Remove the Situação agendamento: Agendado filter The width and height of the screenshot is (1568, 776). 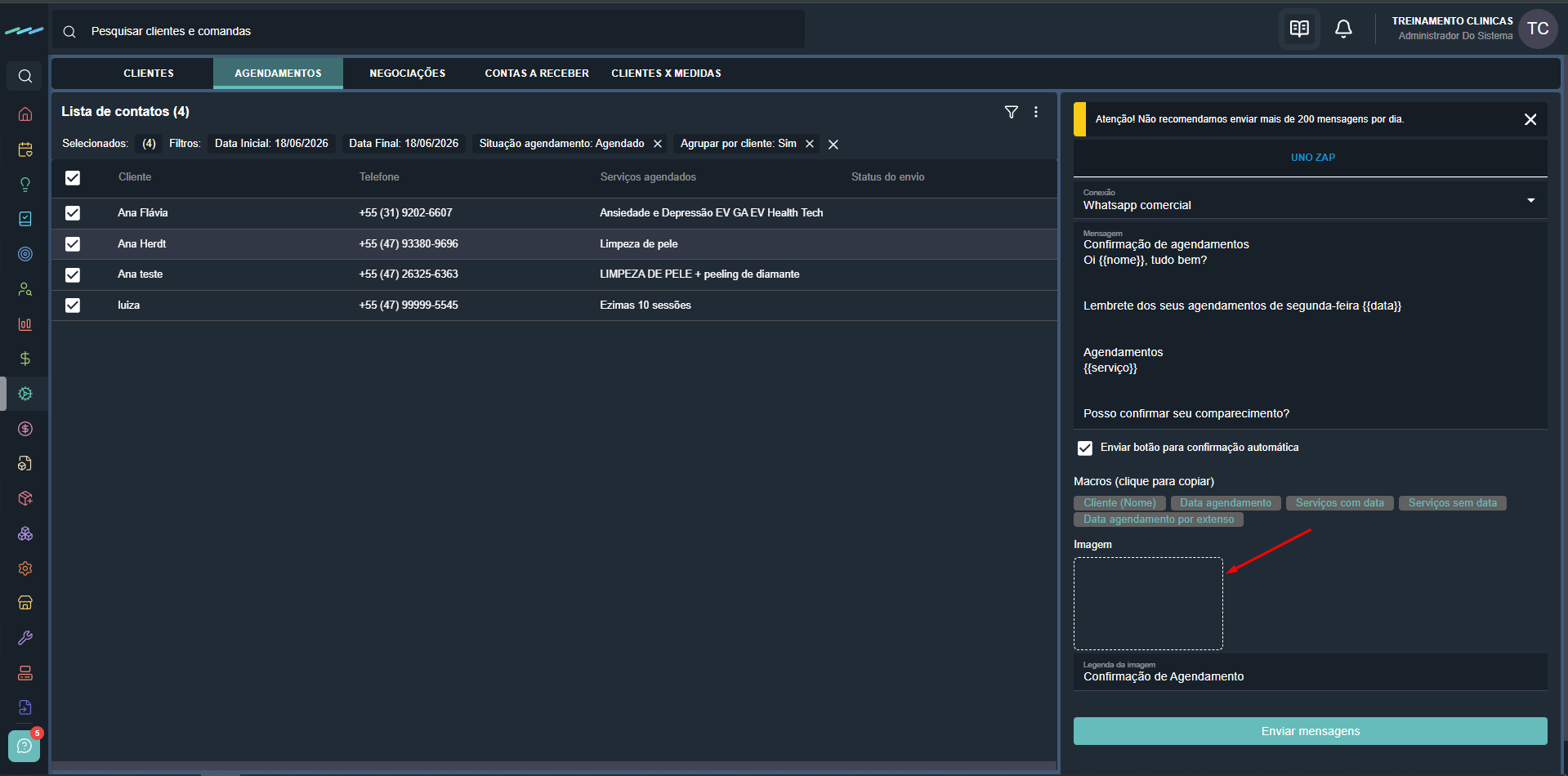tap(658, 144)
